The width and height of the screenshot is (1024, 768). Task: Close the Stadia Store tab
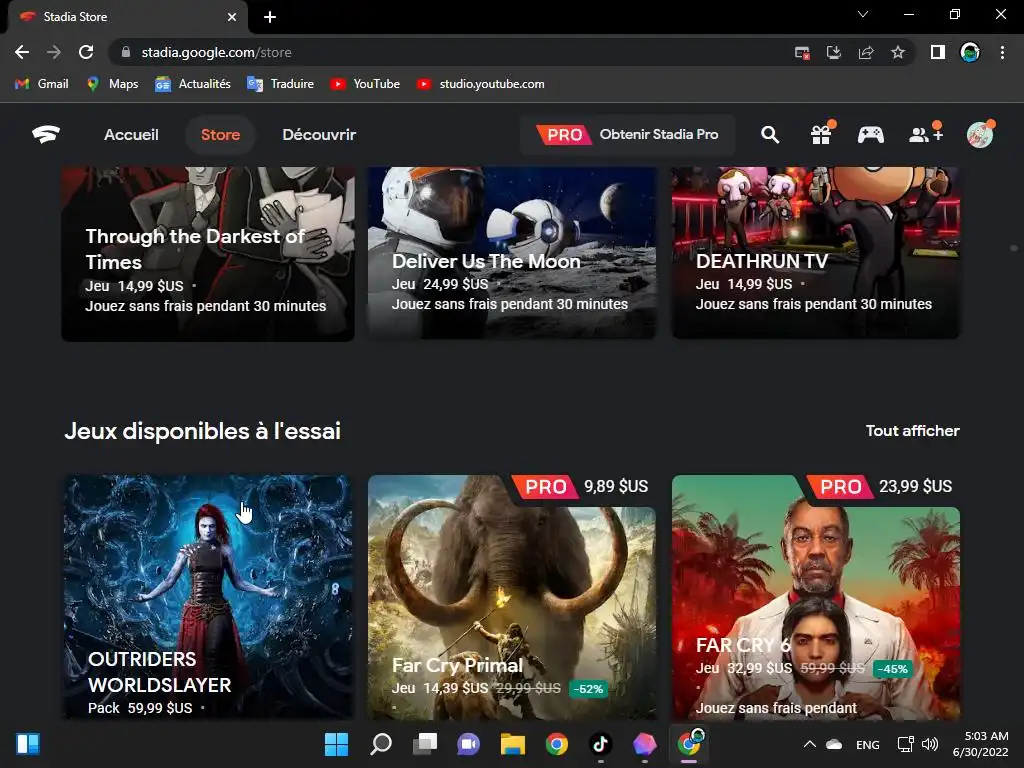[x=232, y=17]
